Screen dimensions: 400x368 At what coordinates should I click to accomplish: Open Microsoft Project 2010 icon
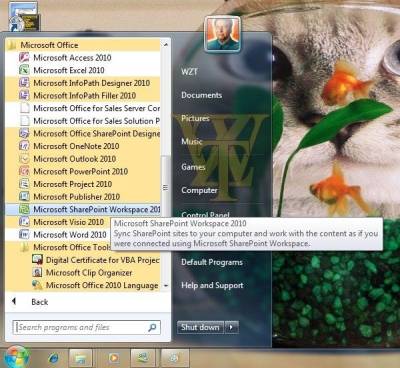[x=24, y=184]
